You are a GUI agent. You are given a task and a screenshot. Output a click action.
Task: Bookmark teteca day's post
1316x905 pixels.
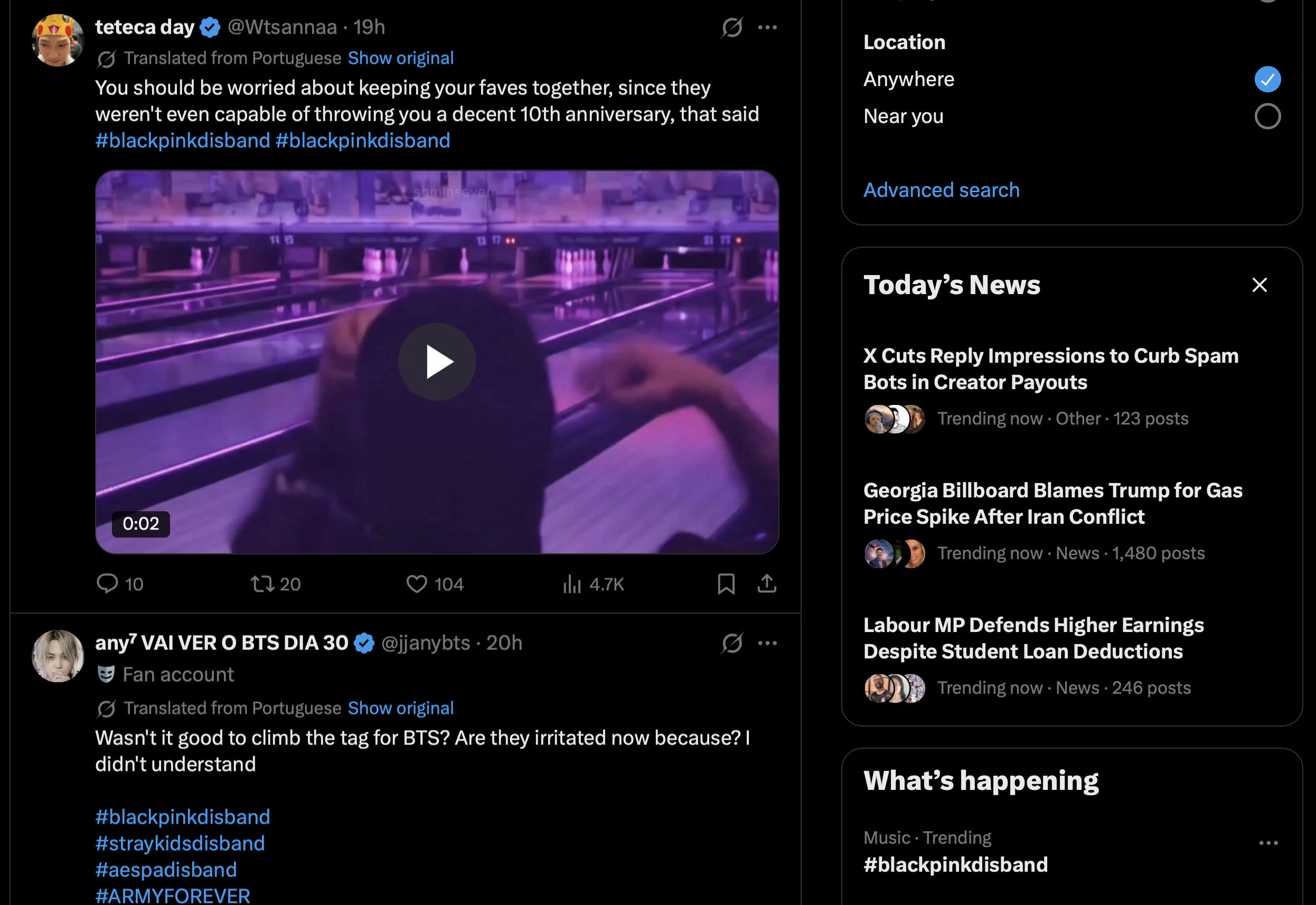tap(726, 583)
